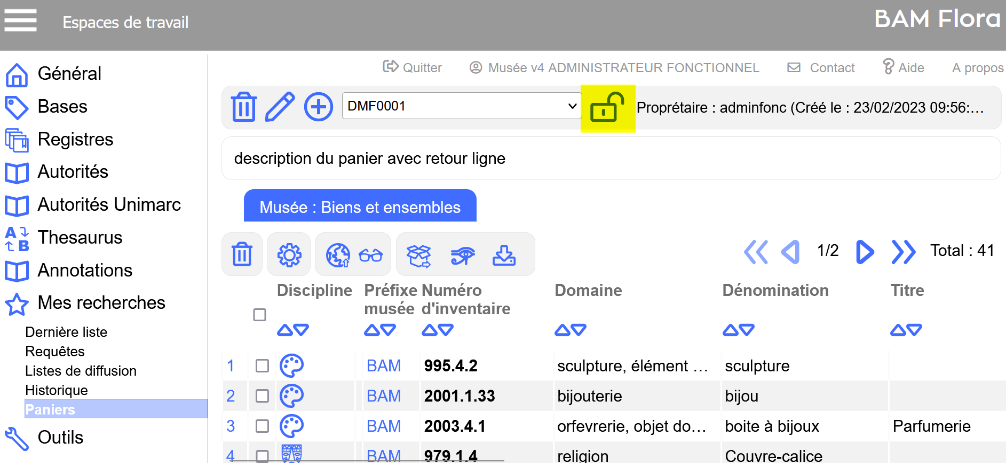The image size is (1006, 463).
Task: Open the gear settings icon in list toolbar
Action: coord(289,255)
